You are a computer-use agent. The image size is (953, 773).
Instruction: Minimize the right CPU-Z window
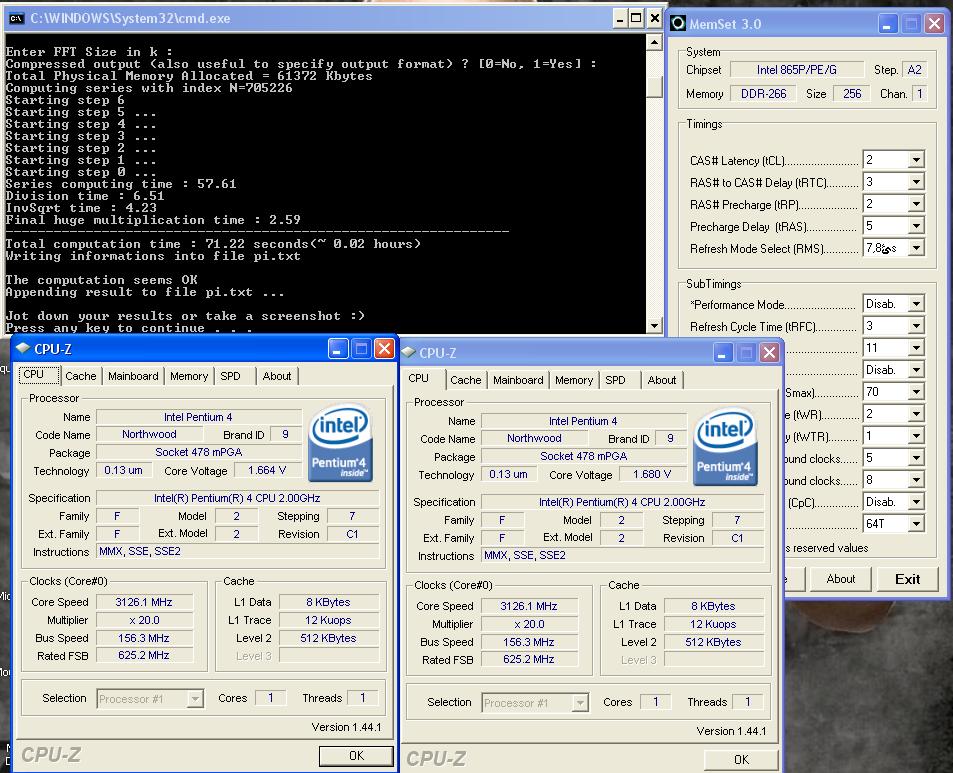click(723, 352)
